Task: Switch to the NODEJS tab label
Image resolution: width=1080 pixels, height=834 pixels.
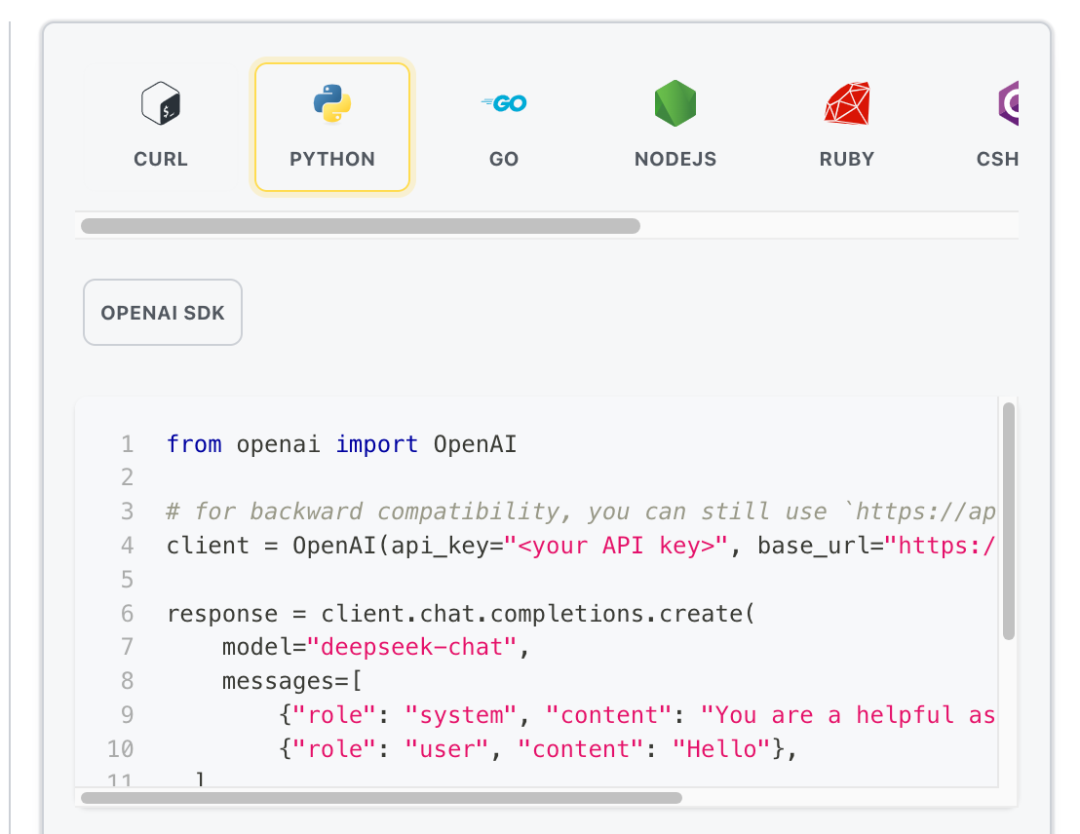Action: coord(675,159)
